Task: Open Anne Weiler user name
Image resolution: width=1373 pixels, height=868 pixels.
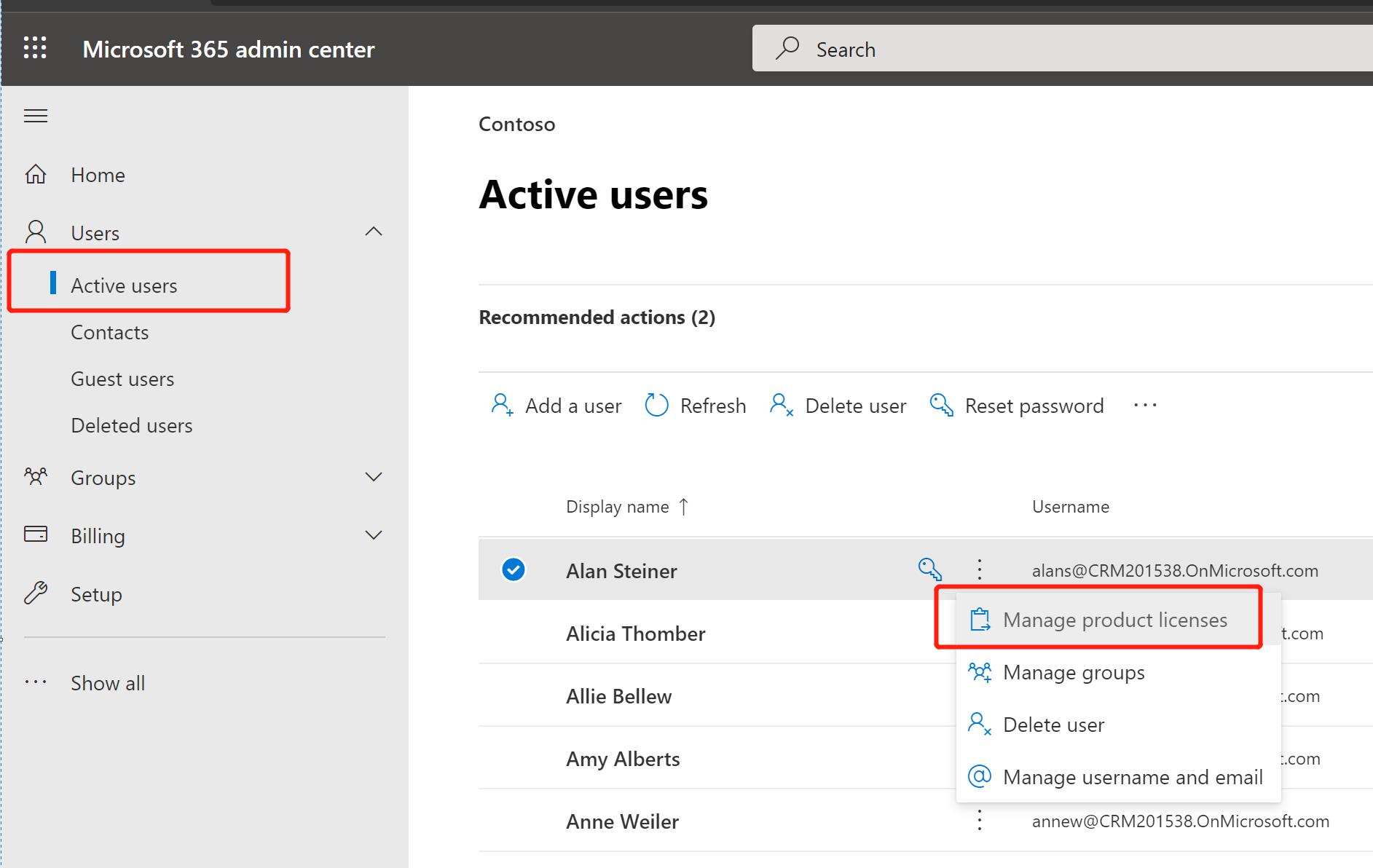Action: 622,821
